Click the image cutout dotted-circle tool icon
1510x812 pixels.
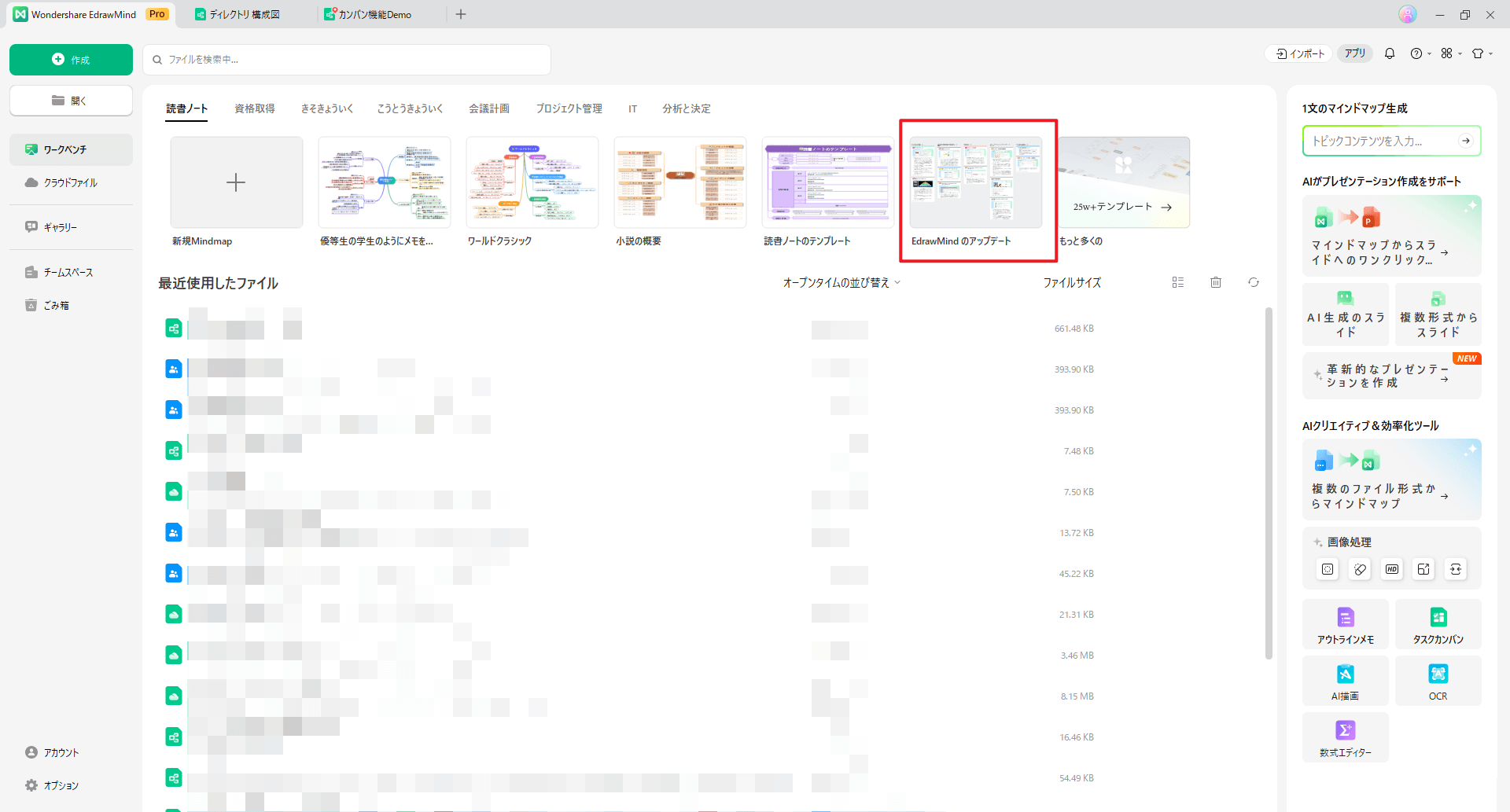pos(1328,569)
